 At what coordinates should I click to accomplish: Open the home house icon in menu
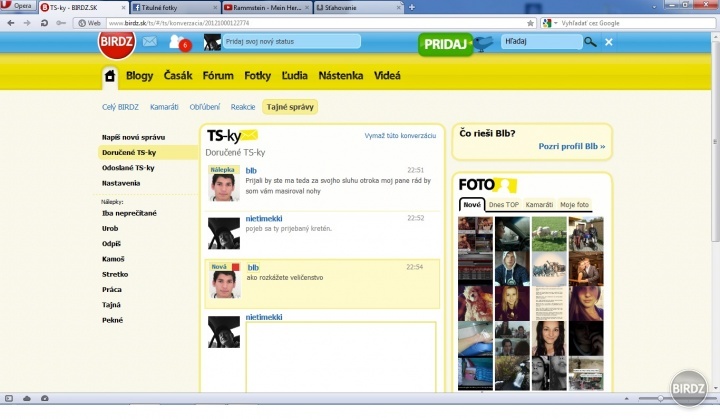click(x=109, y=76)
